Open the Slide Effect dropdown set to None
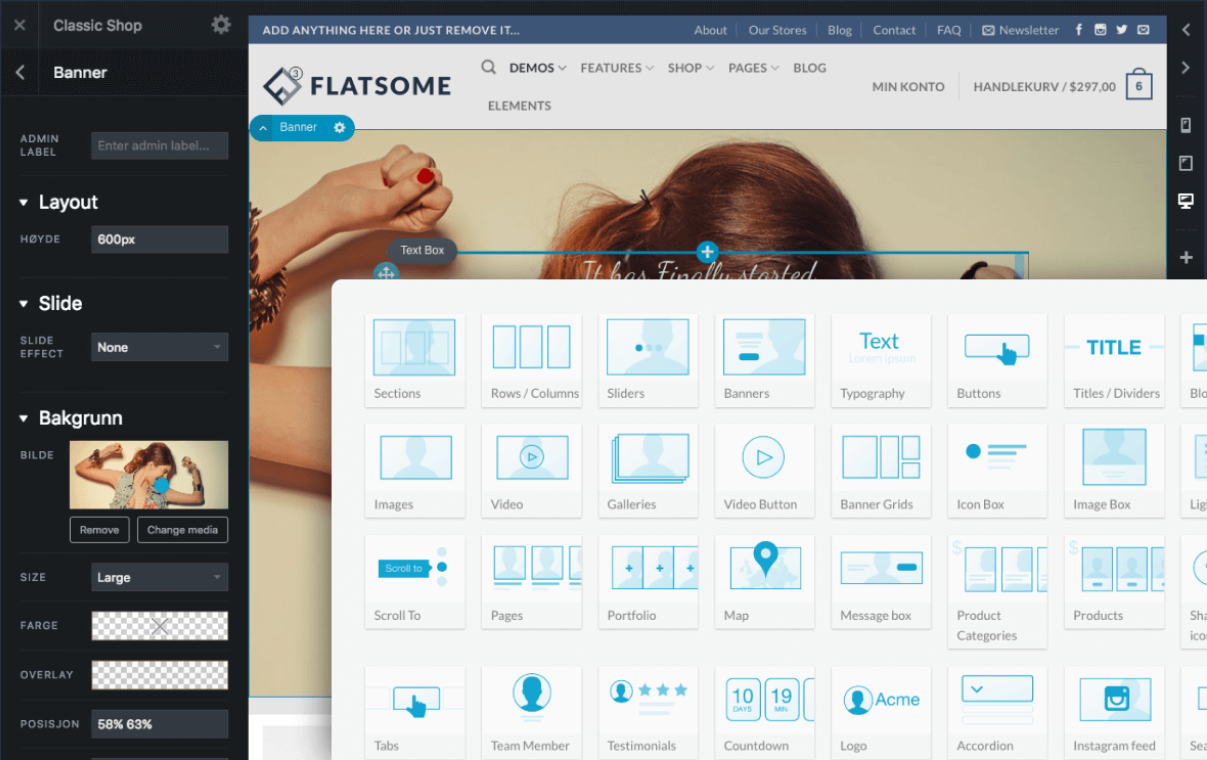 click(x=159, y=347)
